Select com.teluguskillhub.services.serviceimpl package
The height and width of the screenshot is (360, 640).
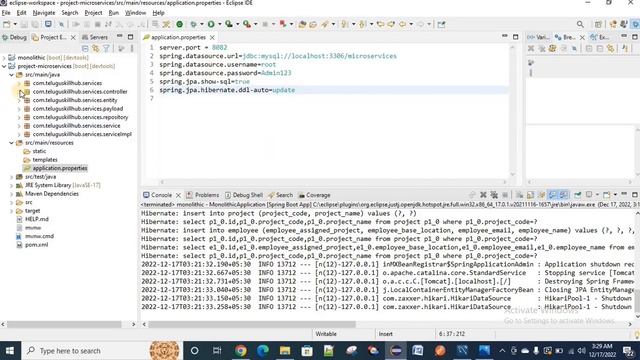82,134
